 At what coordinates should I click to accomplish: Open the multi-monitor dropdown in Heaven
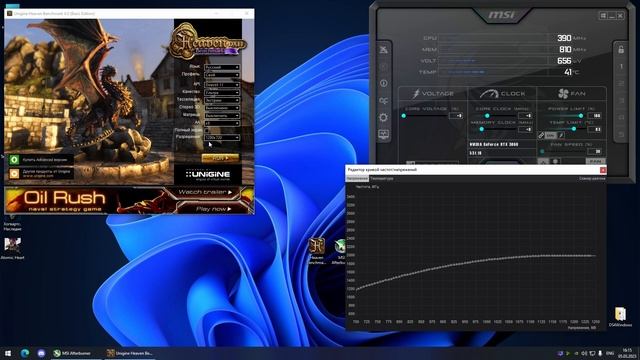(222, 116)
